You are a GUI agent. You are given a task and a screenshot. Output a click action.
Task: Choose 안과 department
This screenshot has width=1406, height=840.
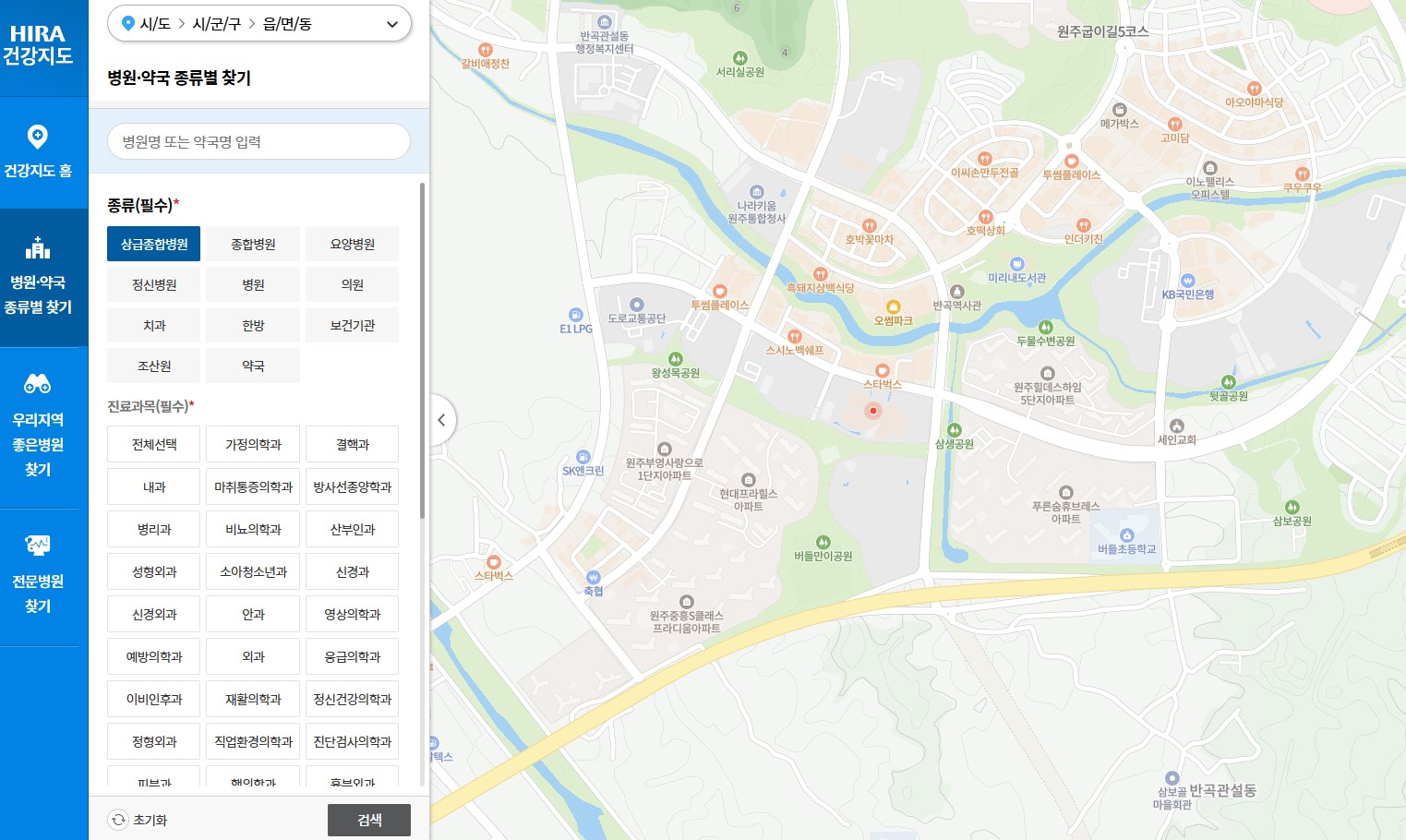pos(253,614)
